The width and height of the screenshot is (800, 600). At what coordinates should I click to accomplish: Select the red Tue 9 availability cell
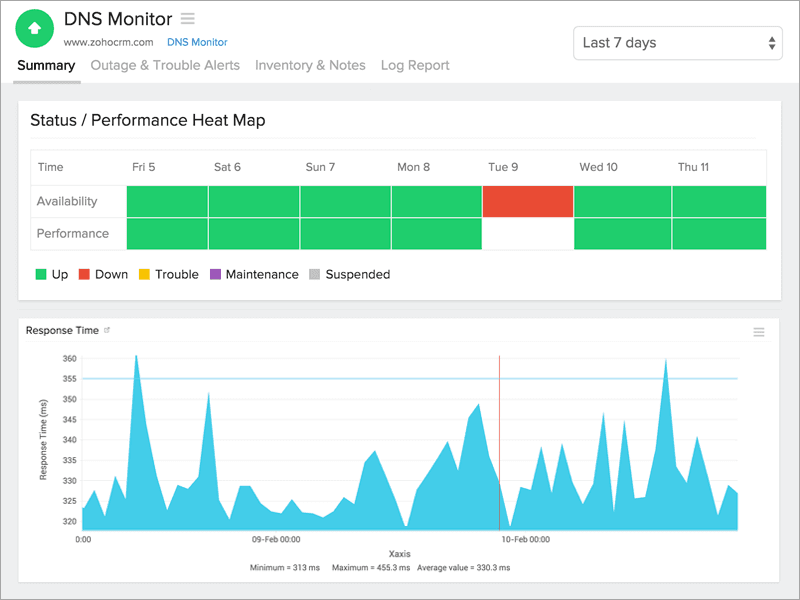[x=527, y=201]
